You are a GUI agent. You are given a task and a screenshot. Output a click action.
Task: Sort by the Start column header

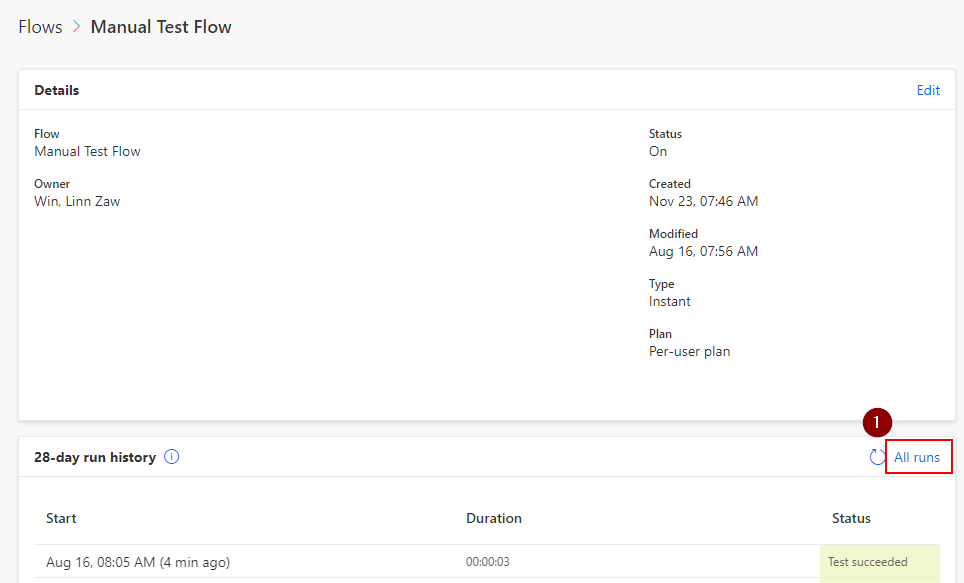(x=61, y=518)
